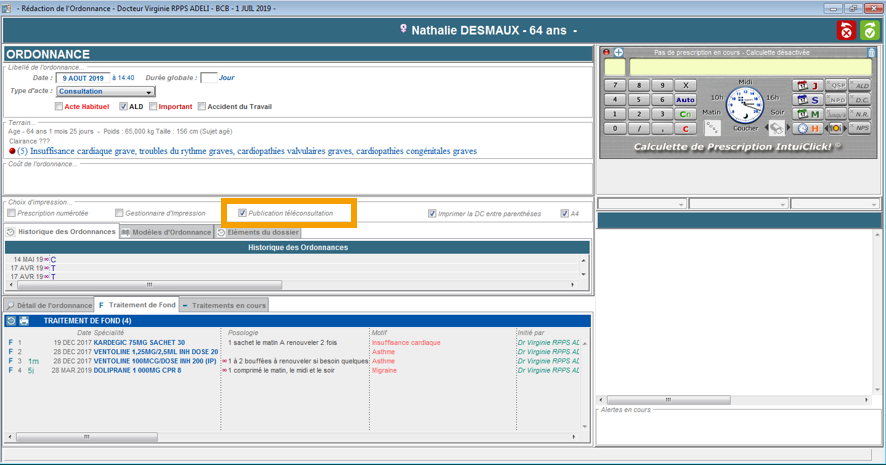Uncheck the ALD checkbox

pyautogui.click(x=123, y=107)
